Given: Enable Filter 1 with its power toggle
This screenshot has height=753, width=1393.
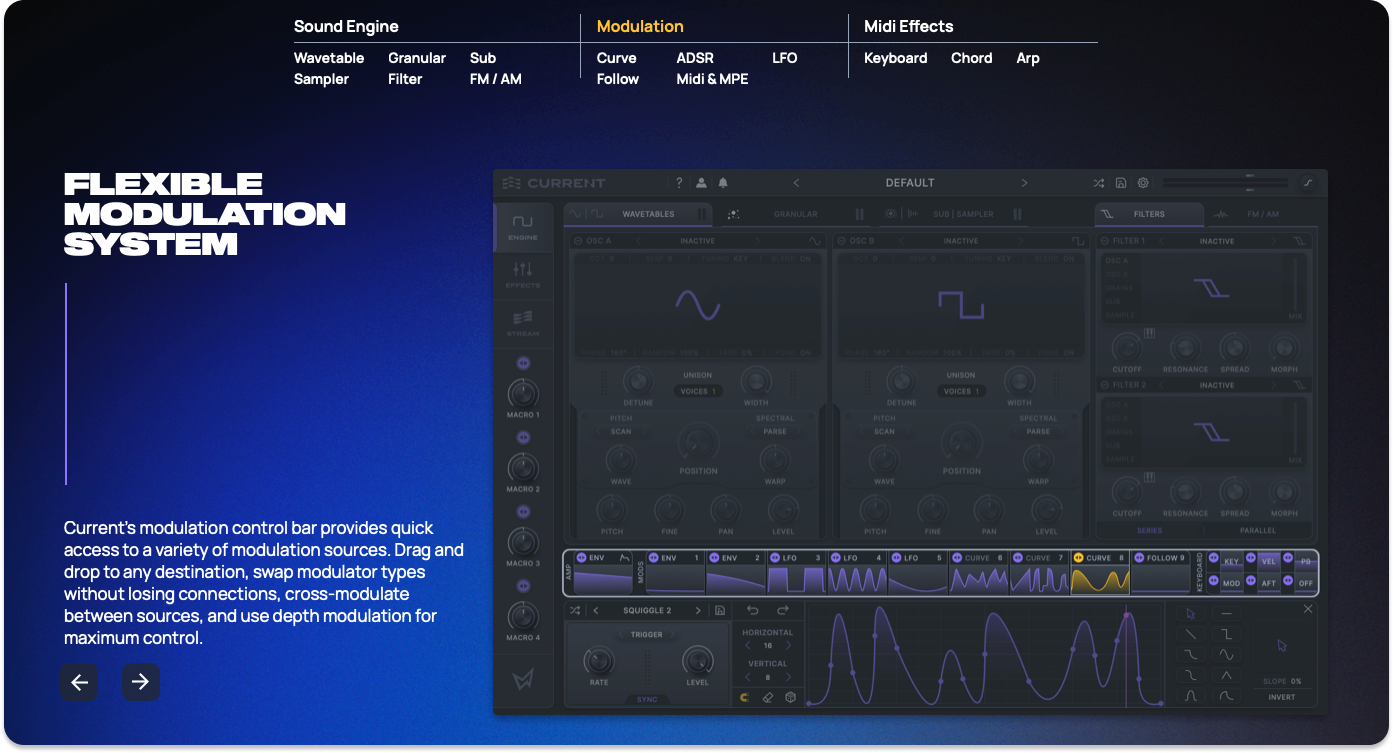Looking at the screenshot, I should click(x=1105, y=241).
